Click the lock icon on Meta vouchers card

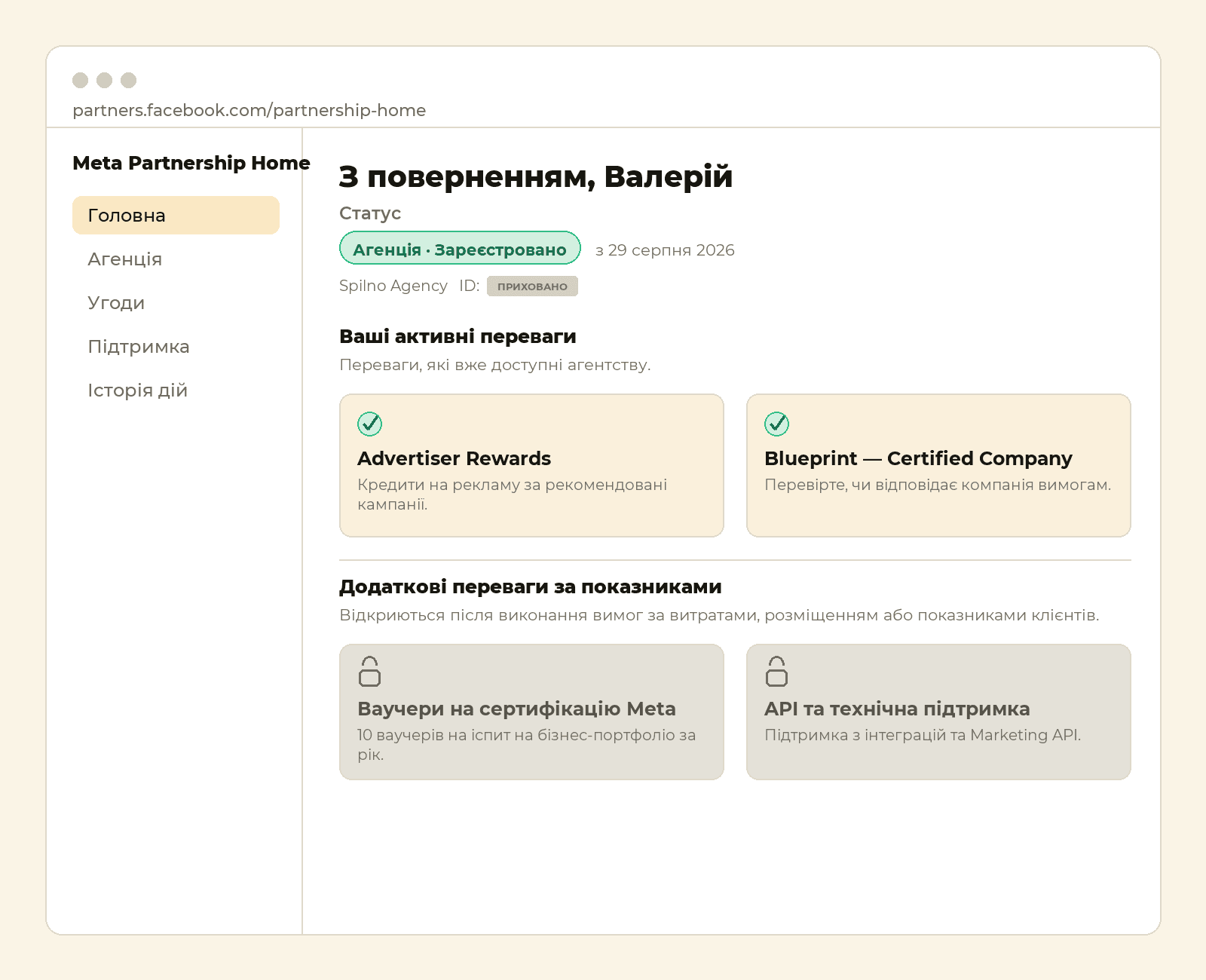[369, 671]
